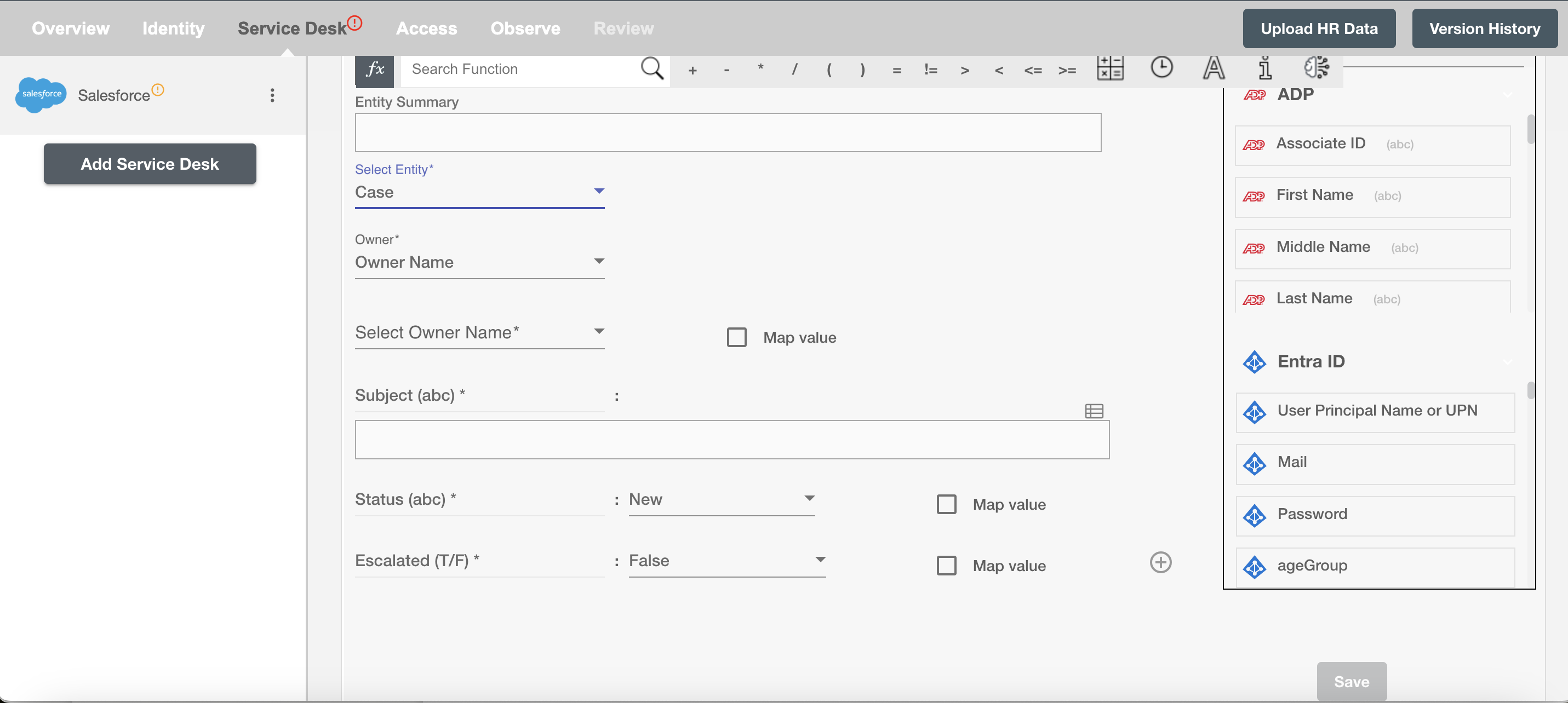Go to the Service Desk tab

click(x=292, y=28)
